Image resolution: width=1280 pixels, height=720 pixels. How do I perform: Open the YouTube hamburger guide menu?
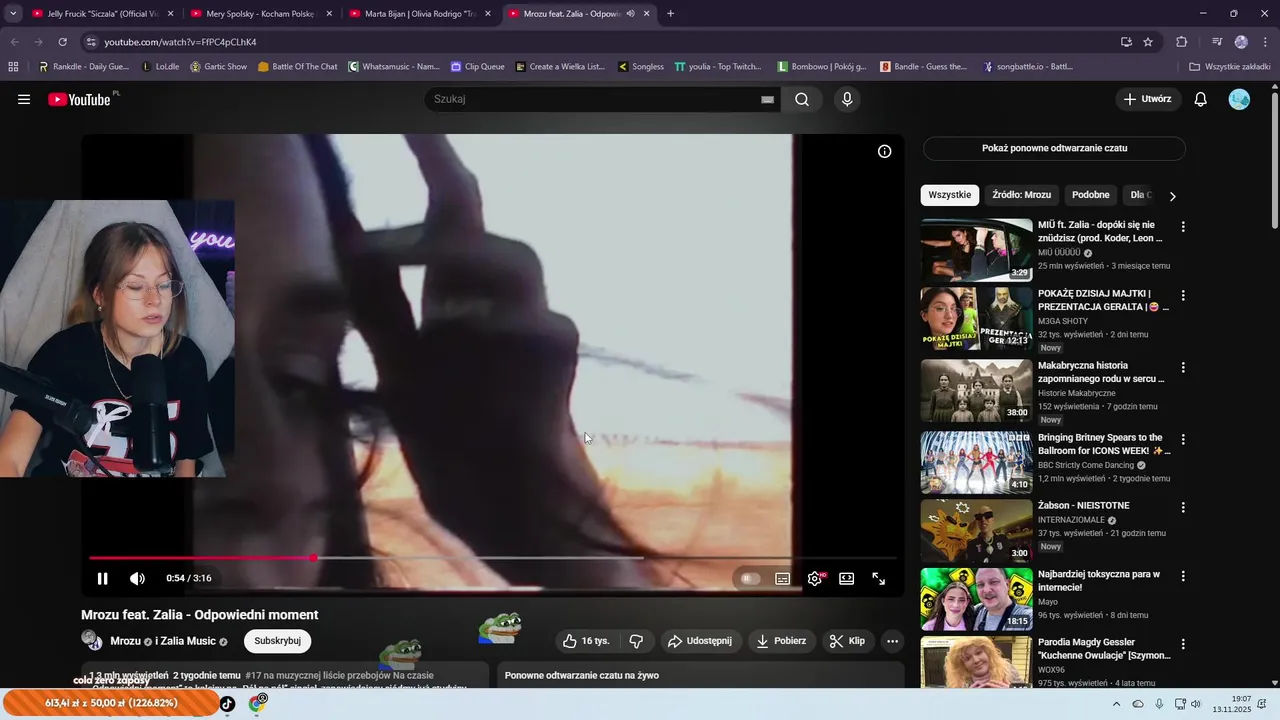pyautogui.click(x=24, y=99)
